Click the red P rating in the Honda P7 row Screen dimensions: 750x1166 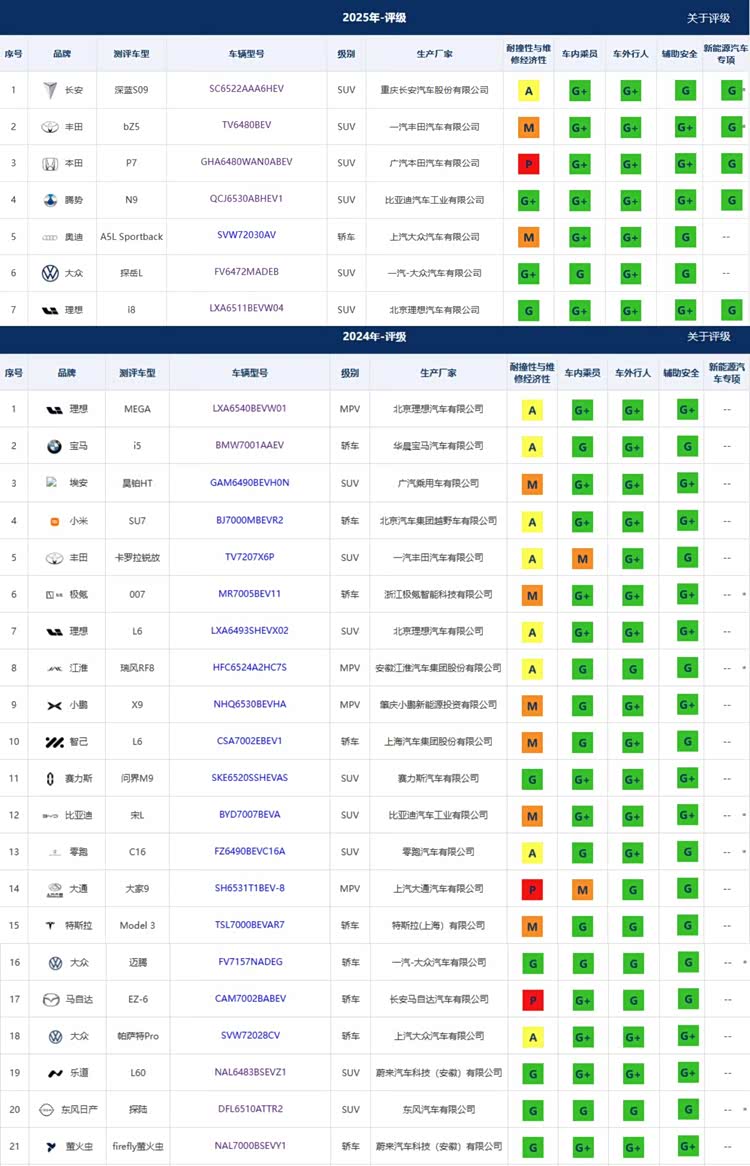tap(528, 164)
